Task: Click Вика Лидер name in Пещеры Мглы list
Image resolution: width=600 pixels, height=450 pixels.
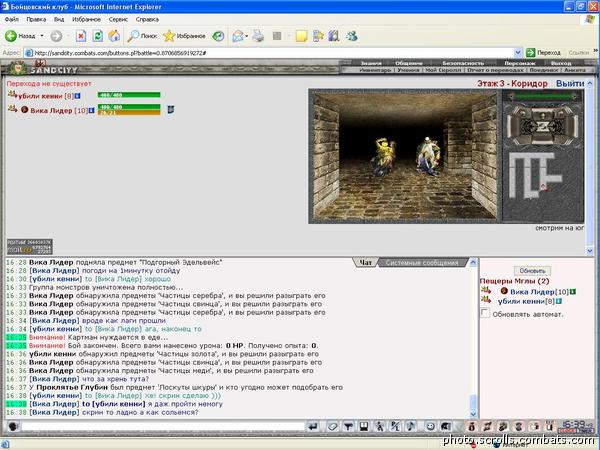Action: click(x=532, y=292)
